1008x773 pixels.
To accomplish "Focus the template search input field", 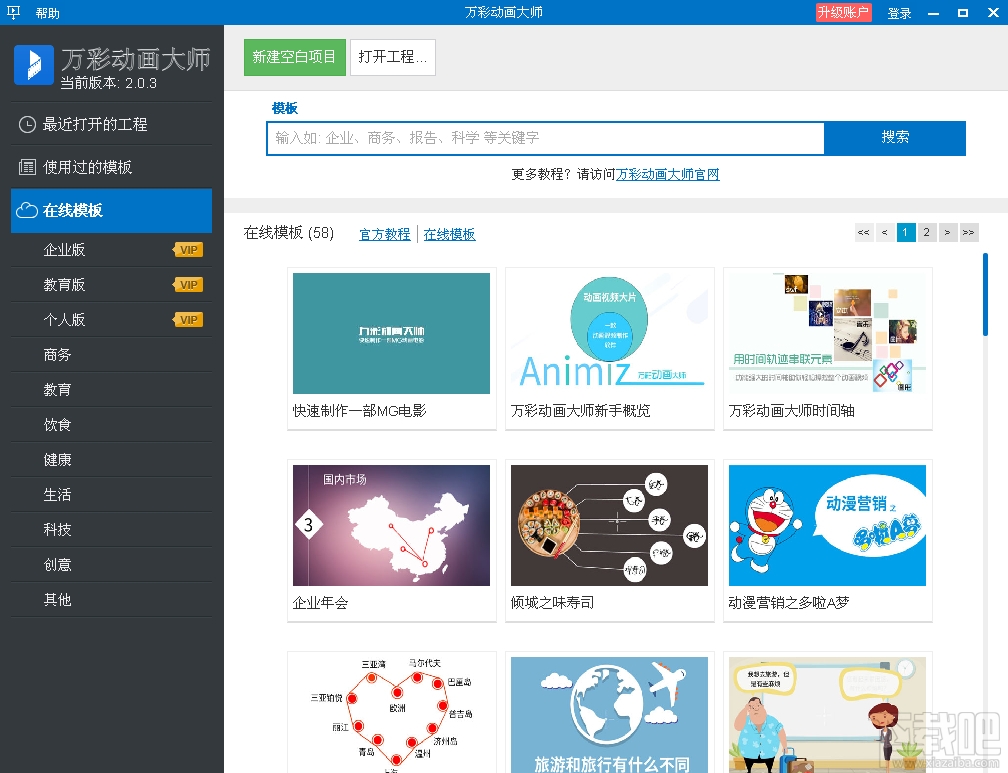I will (545, 138).
